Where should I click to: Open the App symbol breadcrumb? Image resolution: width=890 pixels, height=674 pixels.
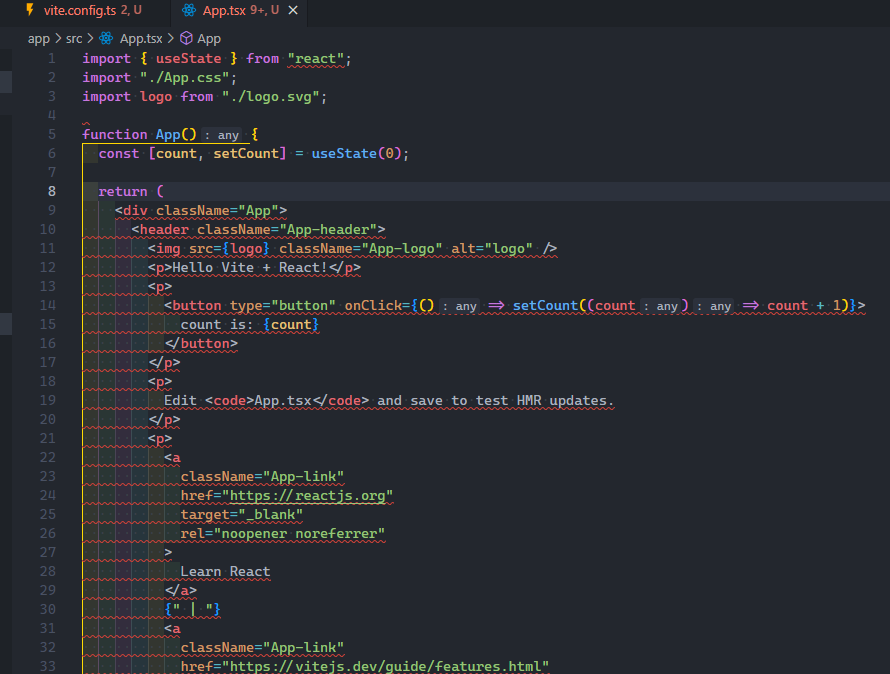point(209,39)
